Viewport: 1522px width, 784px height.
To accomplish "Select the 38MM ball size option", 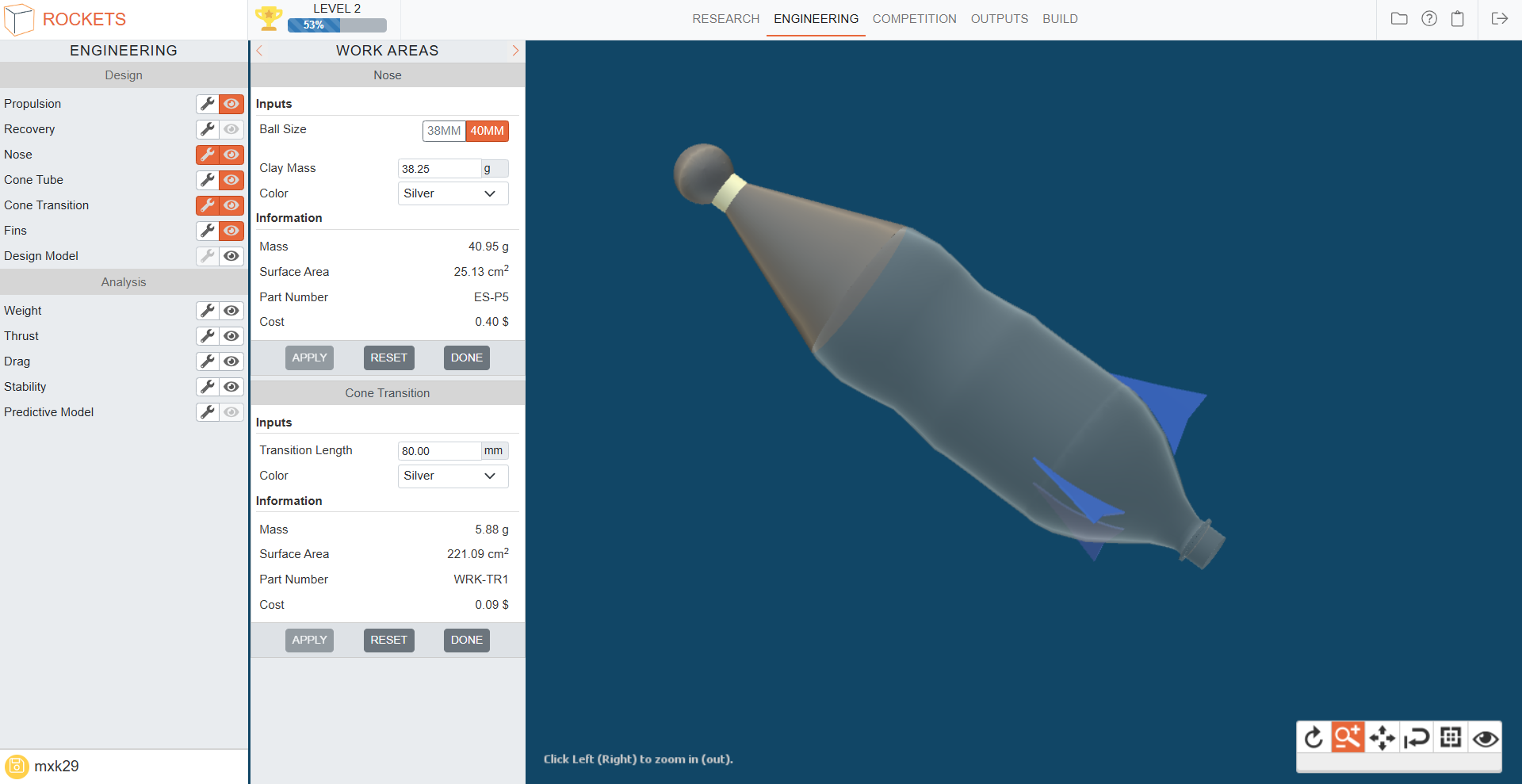I will click(x=444, y=131).
